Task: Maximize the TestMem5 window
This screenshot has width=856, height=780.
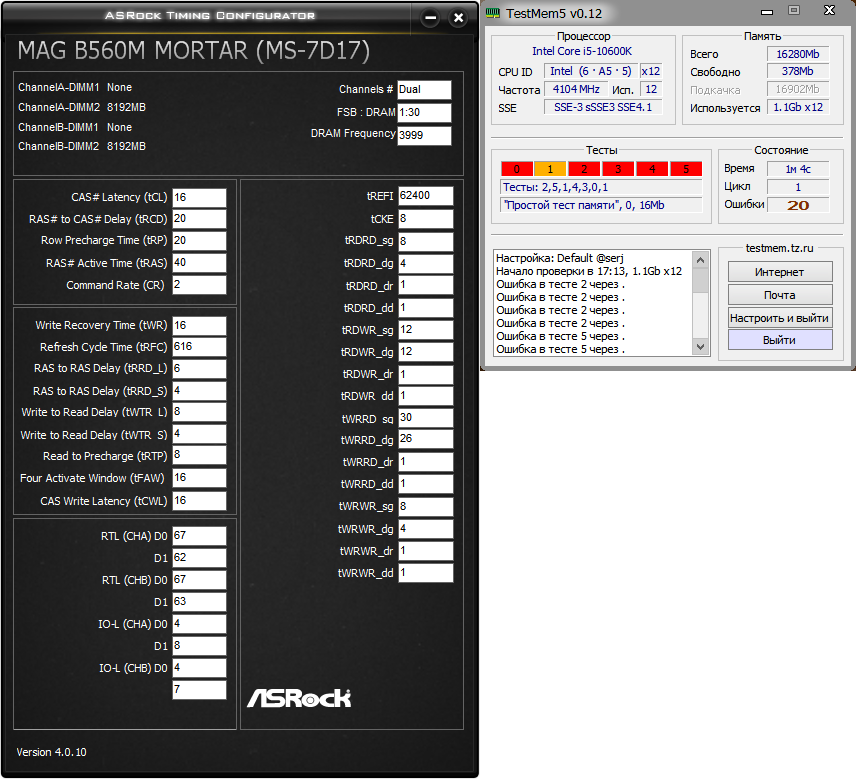Action: pos(794,10)
